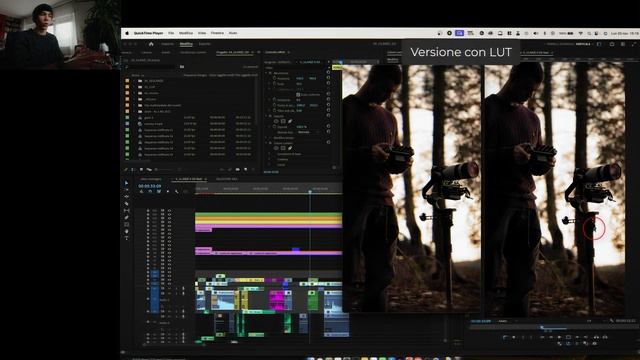Toggle Rotazione animation stopwatch

pos(274,100)
